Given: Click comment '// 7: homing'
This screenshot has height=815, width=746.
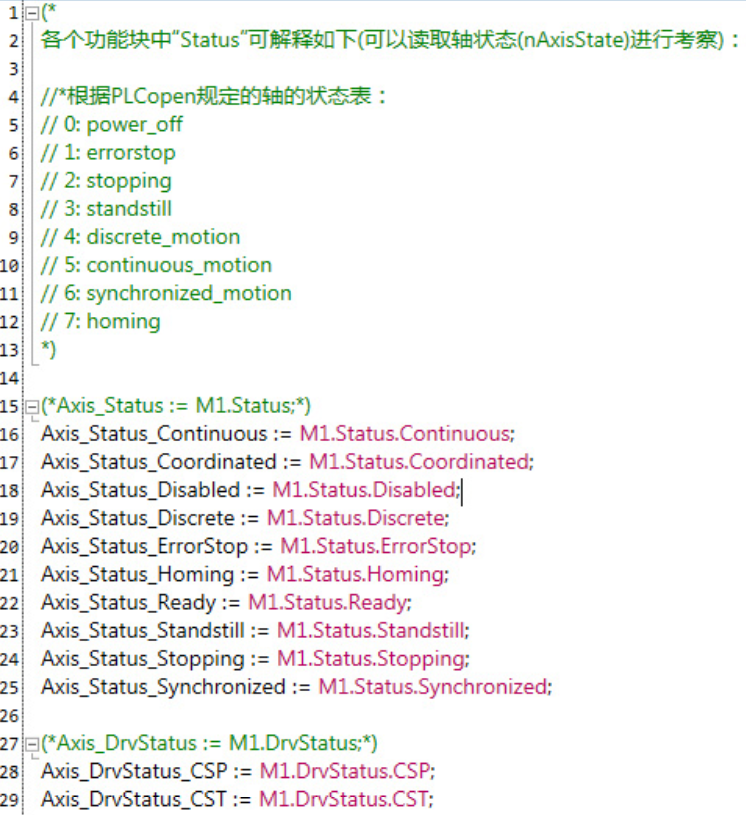Looking at the screenshot, I should [100, 321].
